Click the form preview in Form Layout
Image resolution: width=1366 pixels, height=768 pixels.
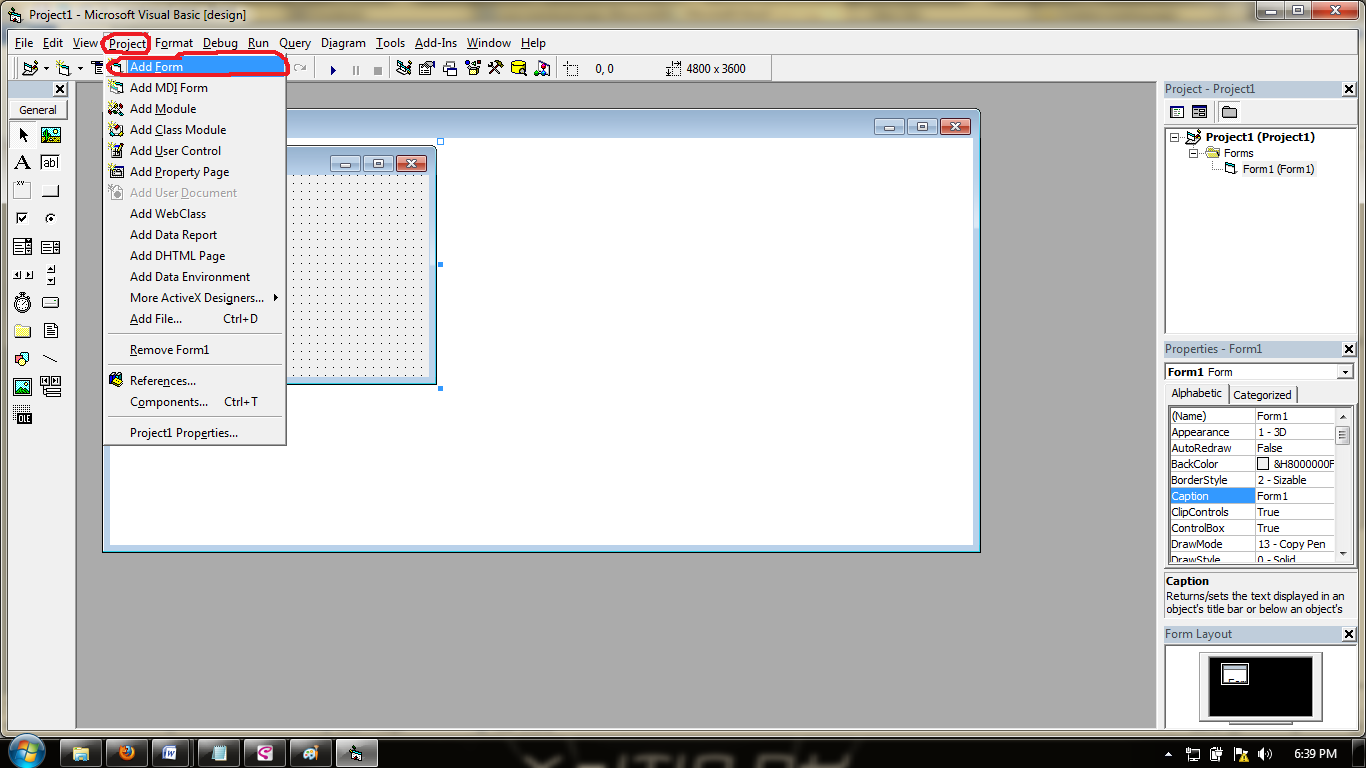1235,674
